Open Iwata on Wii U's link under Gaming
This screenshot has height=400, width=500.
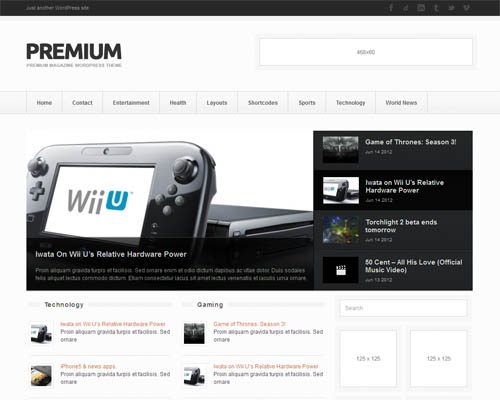coord(266,366)
